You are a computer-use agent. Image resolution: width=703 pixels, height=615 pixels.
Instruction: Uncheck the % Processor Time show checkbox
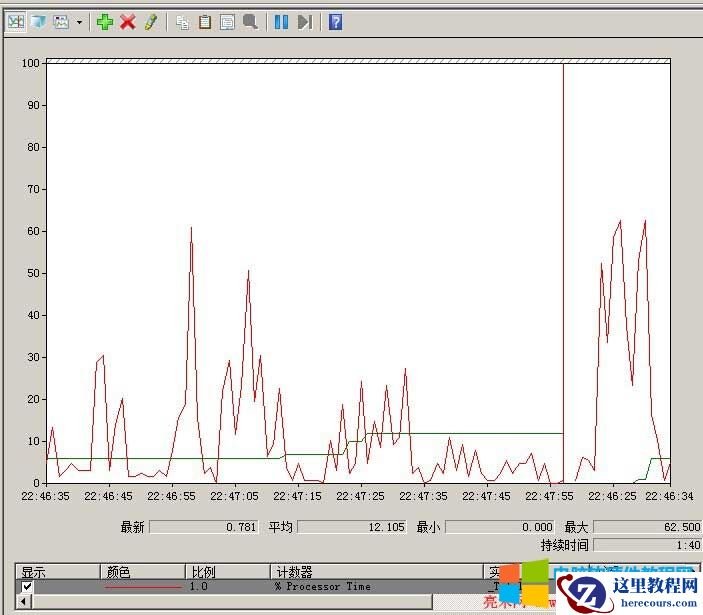[x=27, y=587]
